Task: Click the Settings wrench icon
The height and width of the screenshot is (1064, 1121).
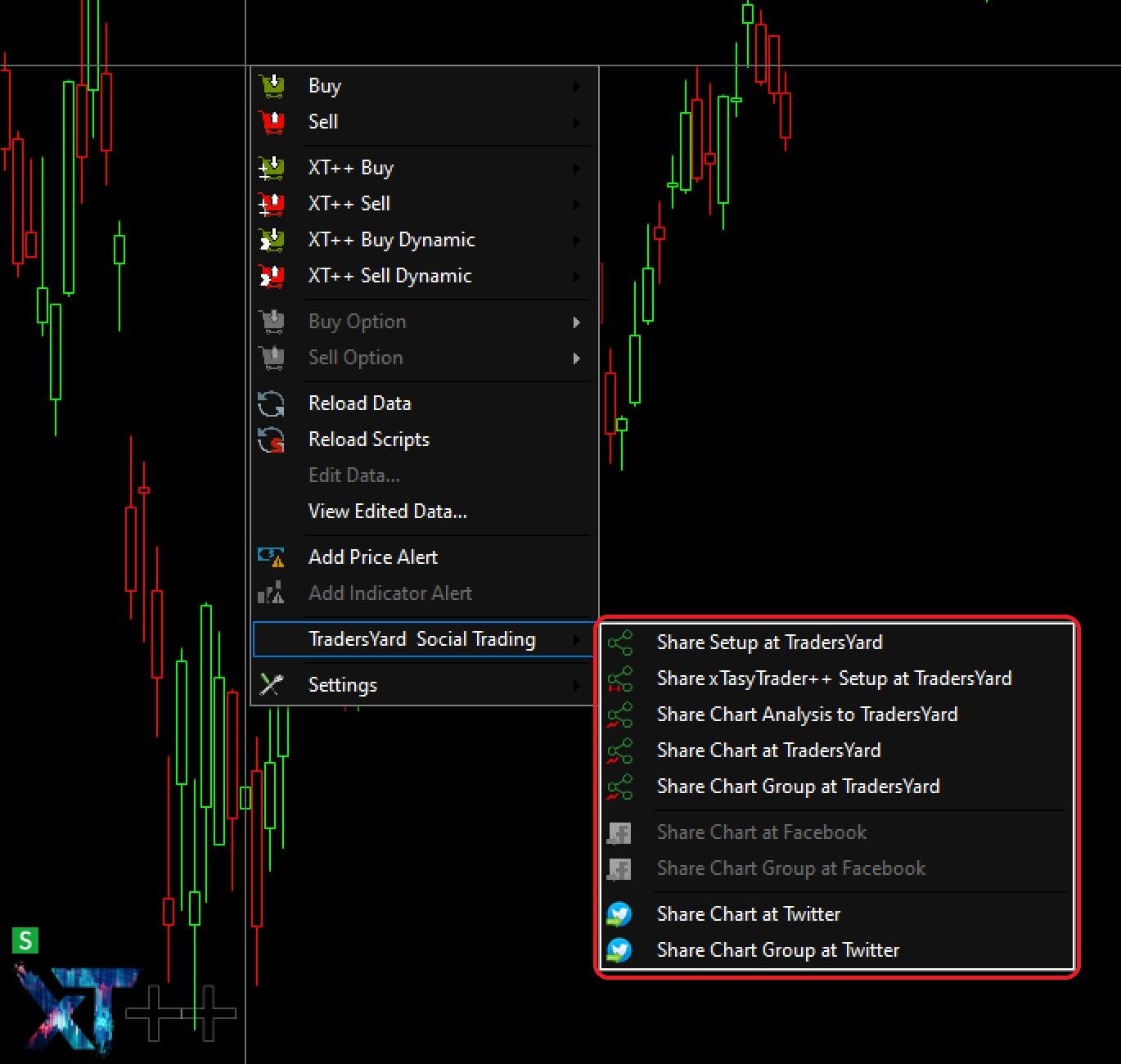Action: (x=272, y=684)
